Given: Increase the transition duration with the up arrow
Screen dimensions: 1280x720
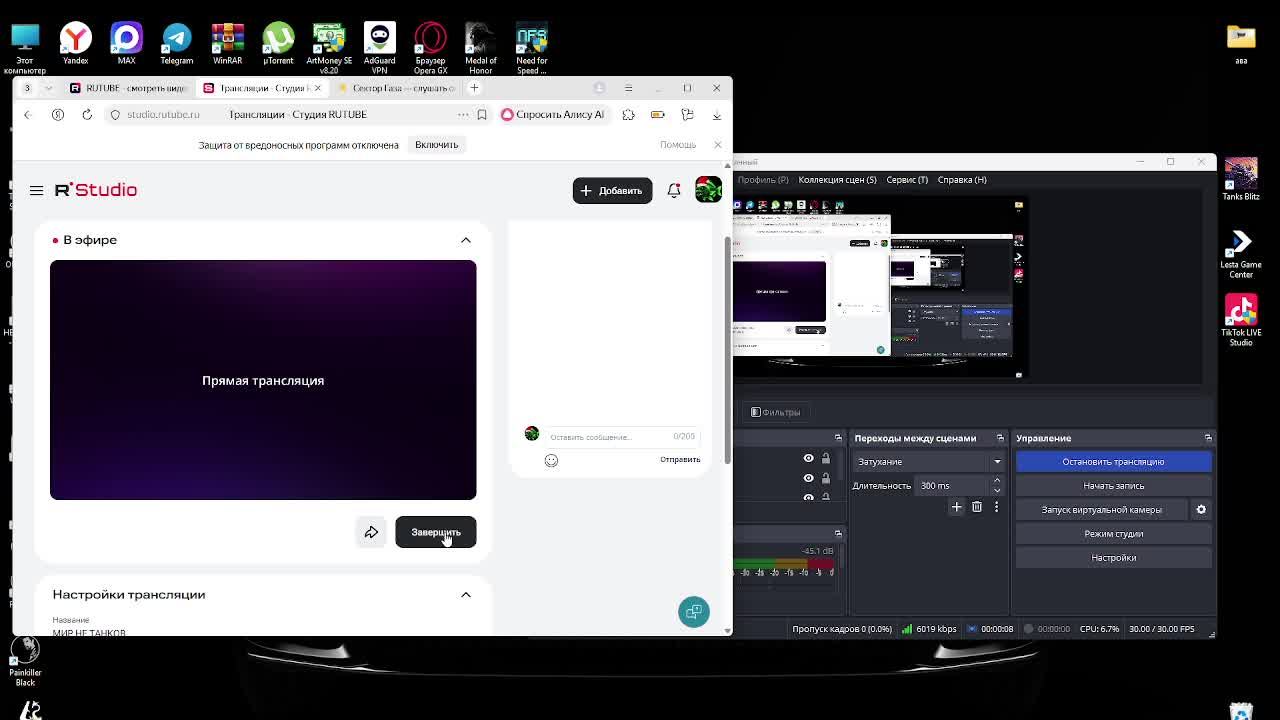Looking at the screenshot, I should [x=997, y=481].
